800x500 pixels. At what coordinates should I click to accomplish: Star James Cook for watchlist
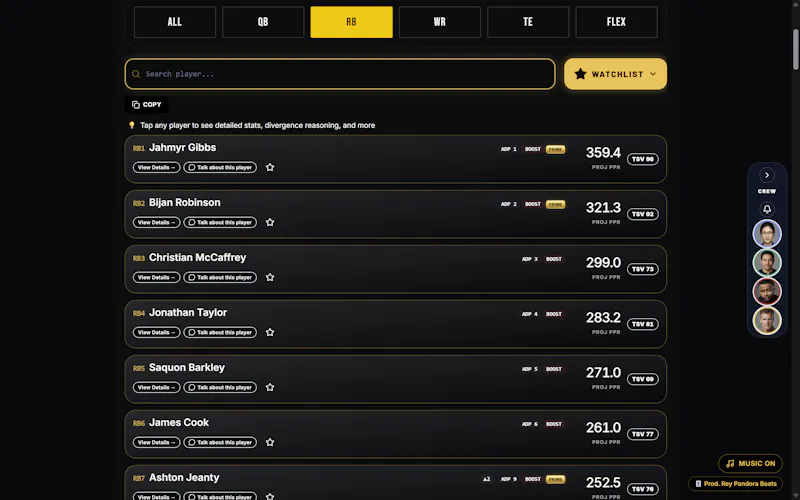point(270,443)
